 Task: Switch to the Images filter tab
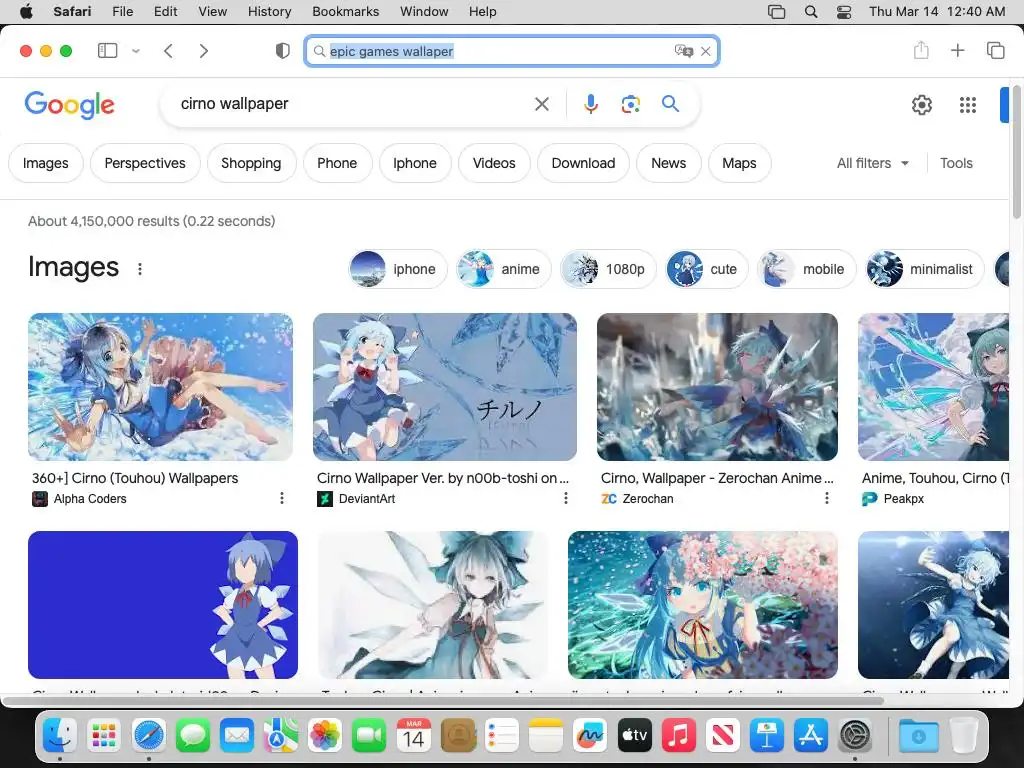click(46, 163)
